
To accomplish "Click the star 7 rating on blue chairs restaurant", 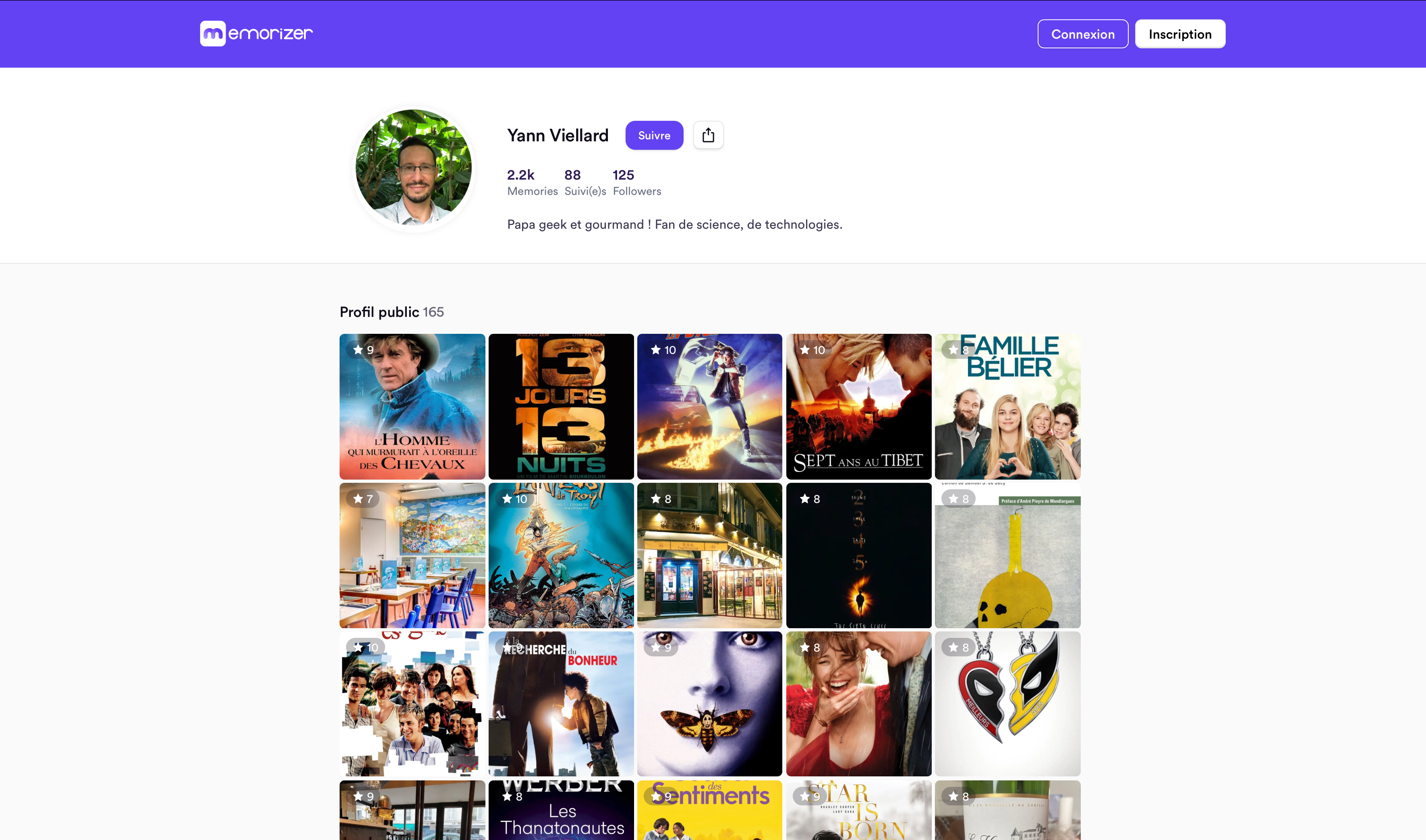I will pos(363,499).
